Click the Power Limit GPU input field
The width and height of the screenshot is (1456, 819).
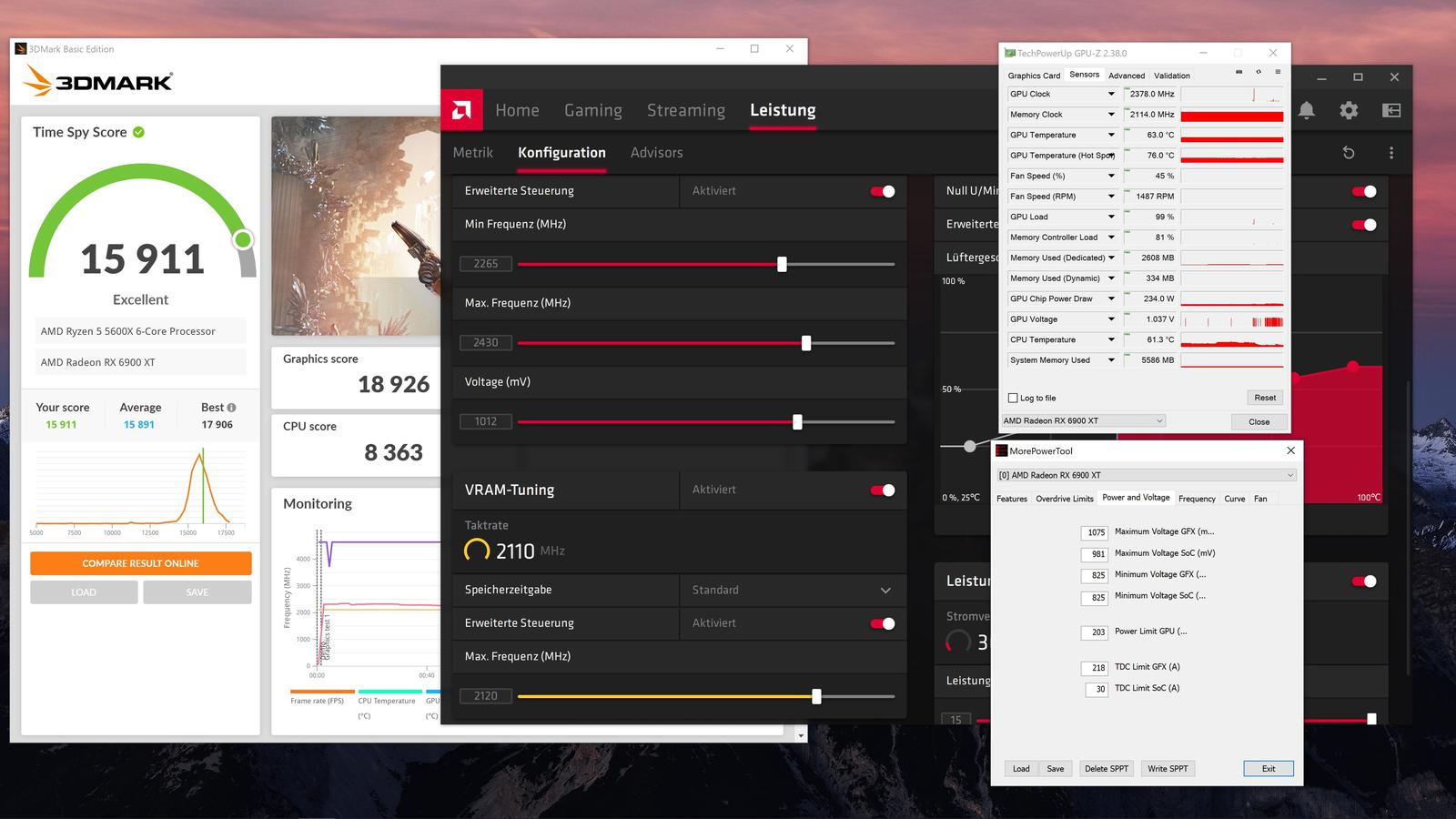(1095, 632)
